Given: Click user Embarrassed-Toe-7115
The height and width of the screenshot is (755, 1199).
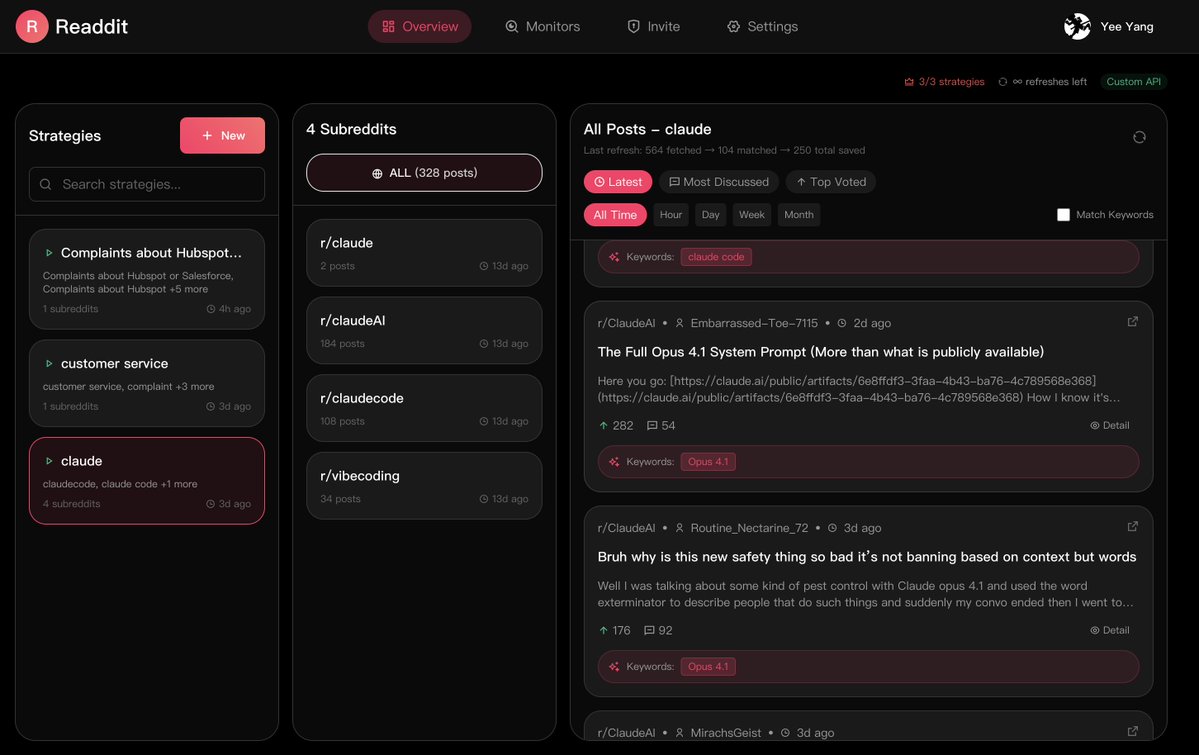Looking at the screenshot, I should tap(754, 324).
